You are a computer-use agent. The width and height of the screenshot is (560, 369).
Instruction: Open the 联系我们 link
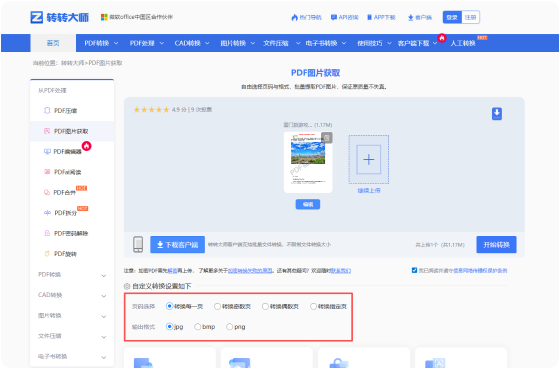(341, 271)
